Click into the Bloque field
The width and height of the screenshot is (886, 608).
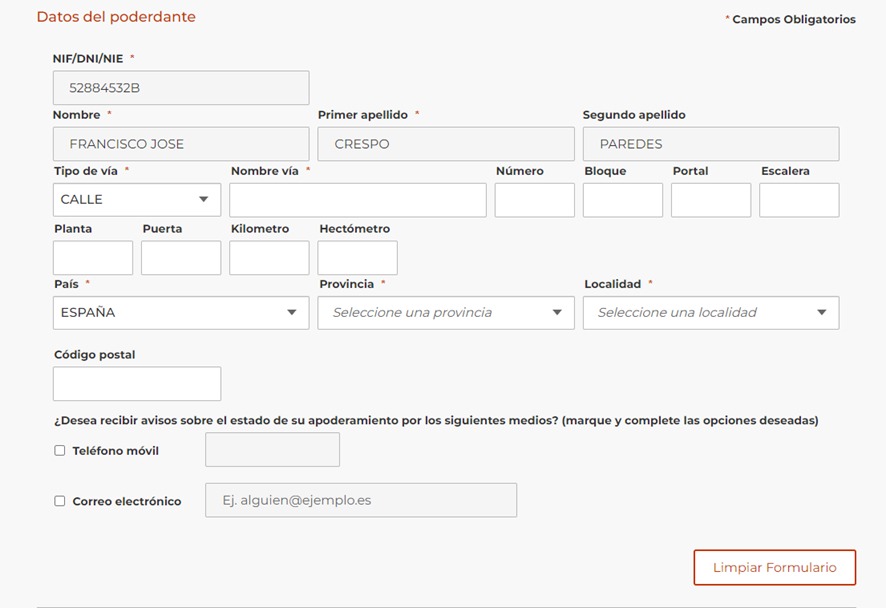click(x=623, y=200)
